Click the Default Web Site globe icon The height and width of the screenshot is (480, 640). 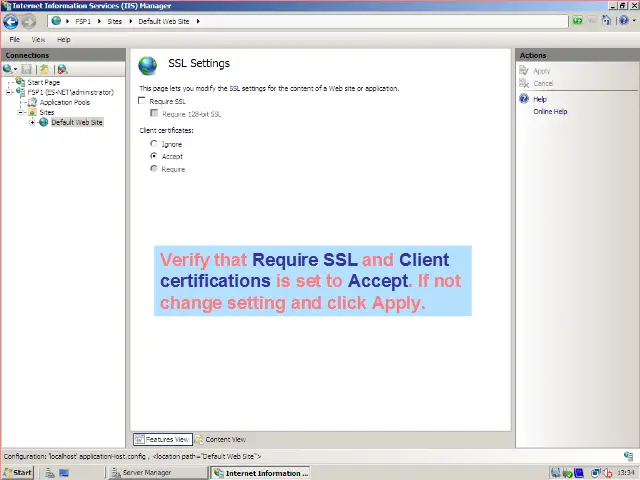coord(44,122)
